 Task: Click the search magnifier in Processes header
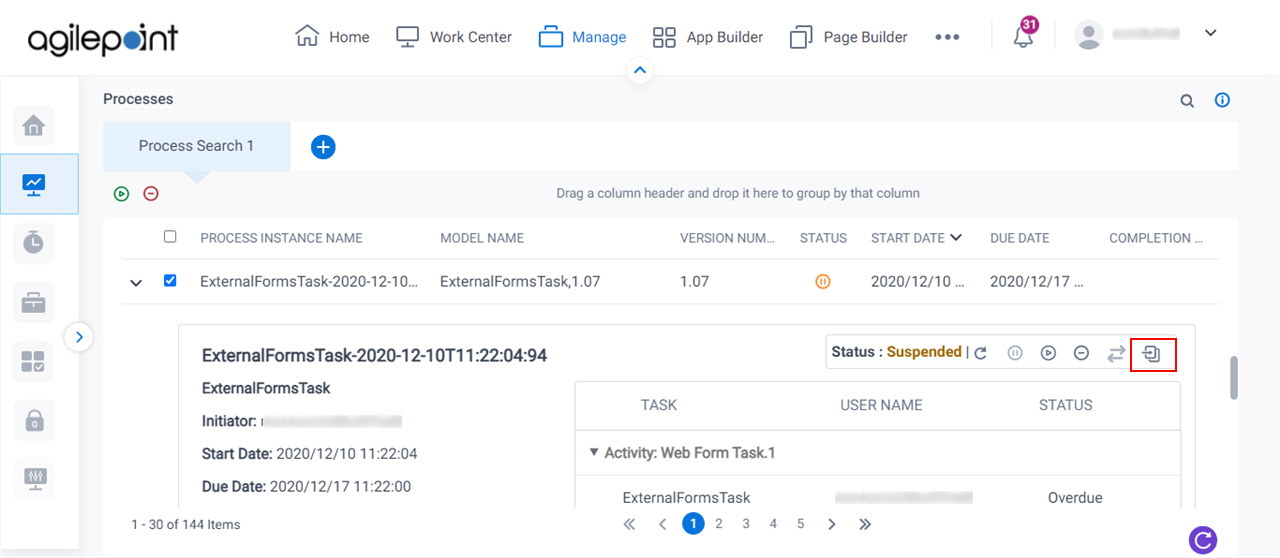tap(1187, 100)
